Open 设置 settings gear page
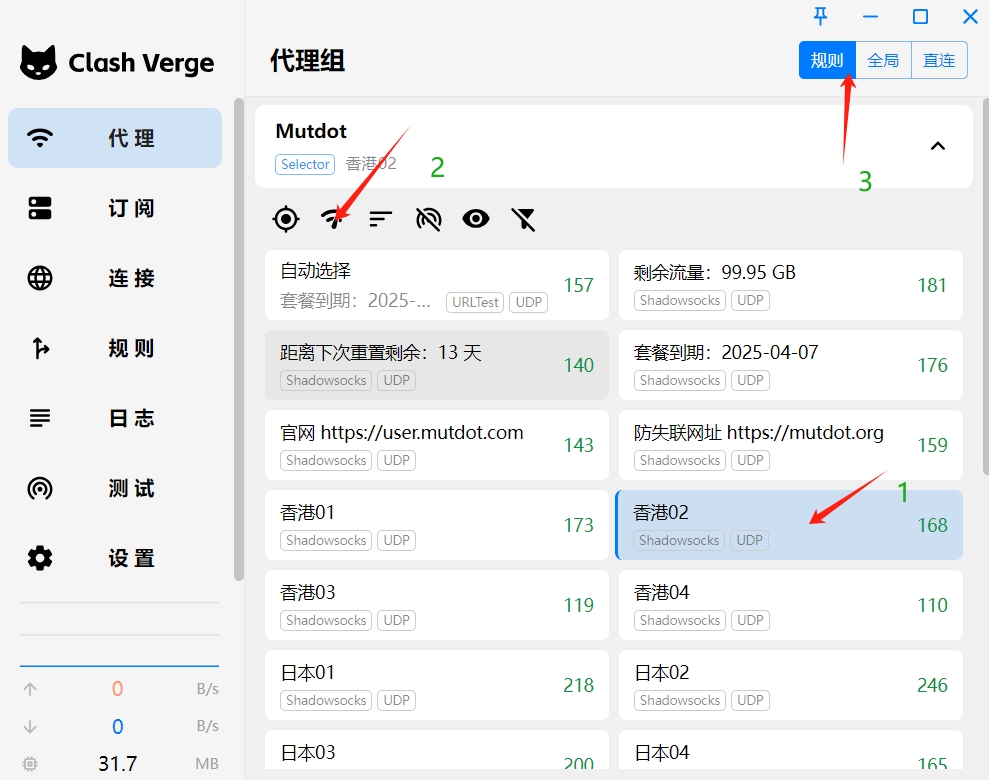This screenshot has width=989, height=780. click(x=115, y=558)
